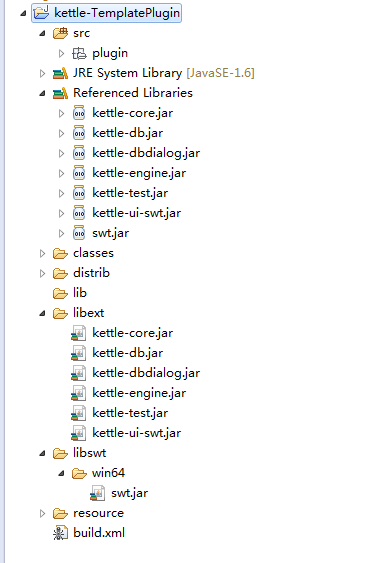Screen dimensions: 385x563
Task: Select the plugin package label
Action: (110, 54)
